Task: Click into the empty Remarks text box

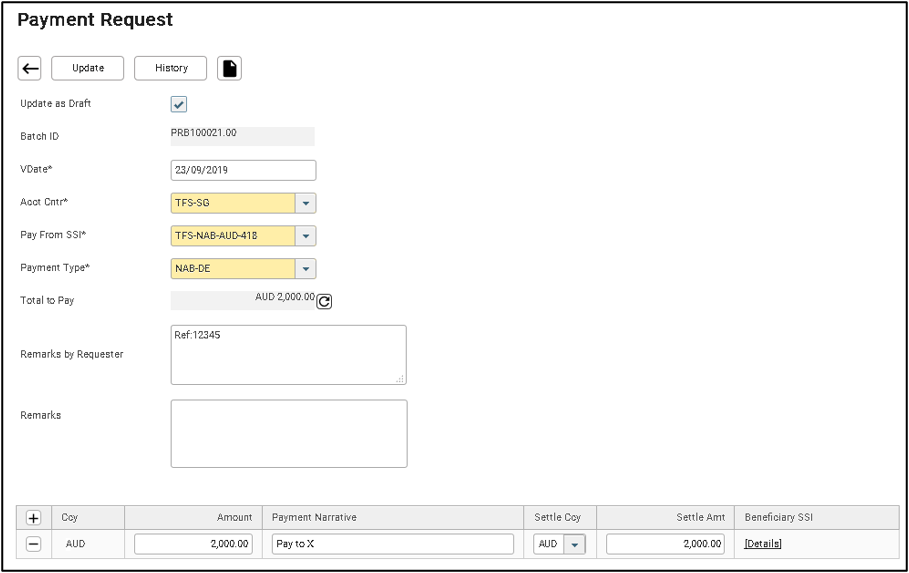Action: point(288,434)
